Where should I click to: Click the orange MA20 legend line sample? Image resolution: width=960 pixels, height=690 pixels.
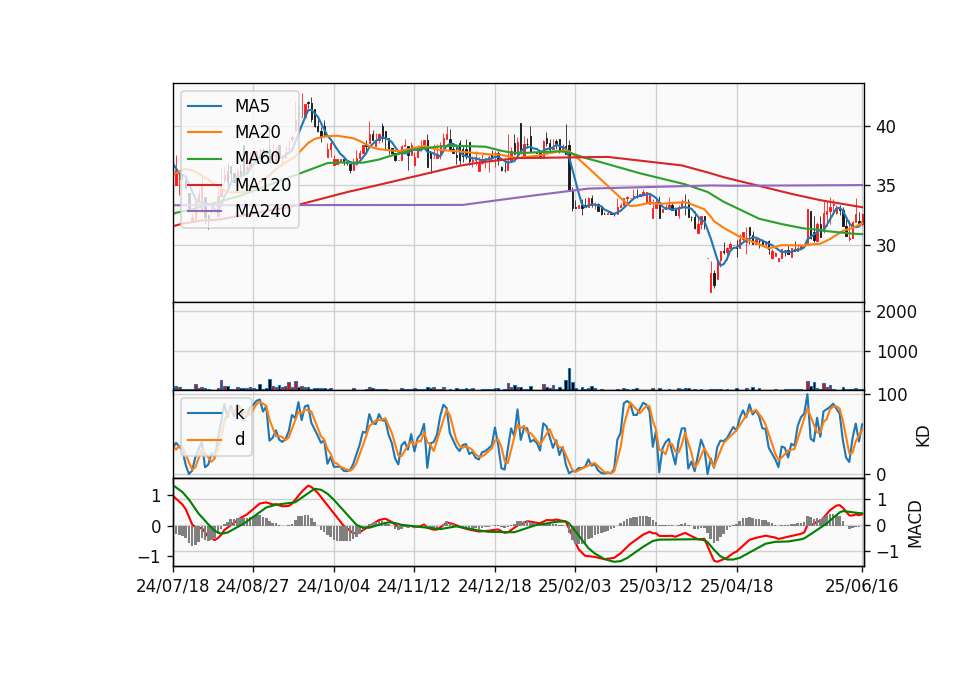coord(204,132)
